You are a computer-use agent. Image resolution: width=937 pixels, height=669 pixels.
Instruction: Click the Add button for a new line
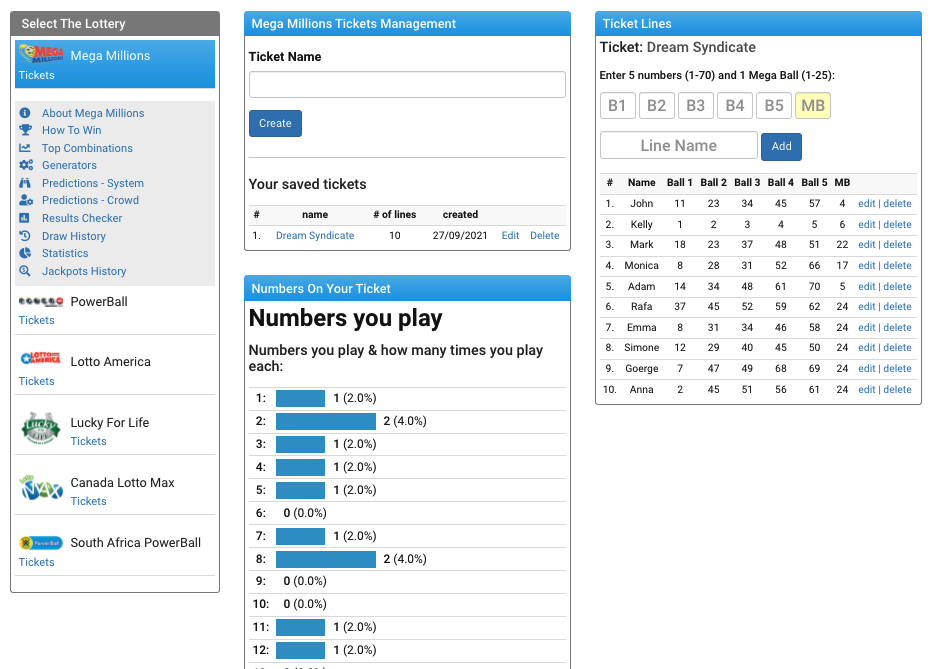pos(781,146)
